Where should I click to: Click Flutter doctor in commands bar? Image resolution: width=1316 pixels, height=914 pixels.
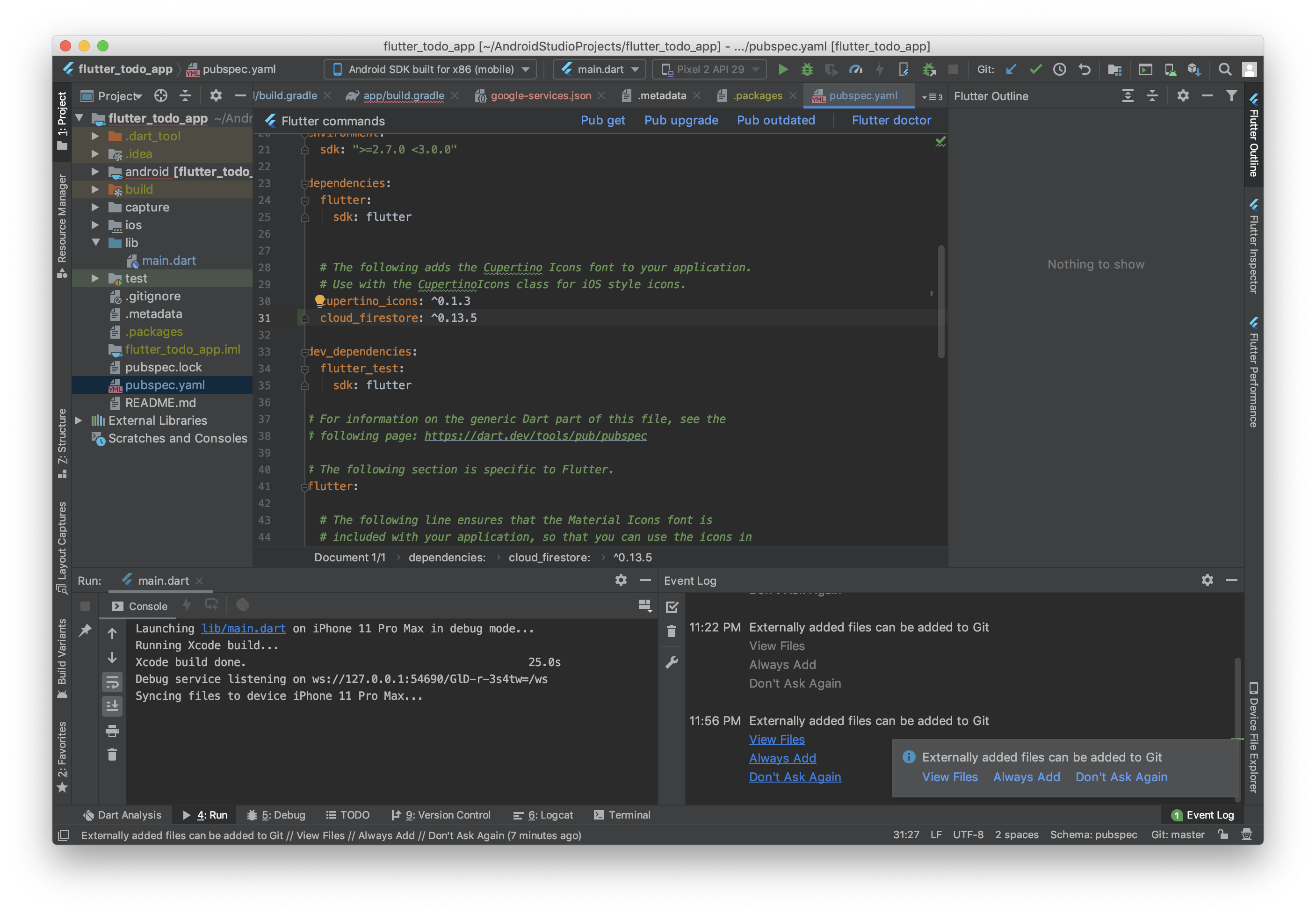click(891, 120)
